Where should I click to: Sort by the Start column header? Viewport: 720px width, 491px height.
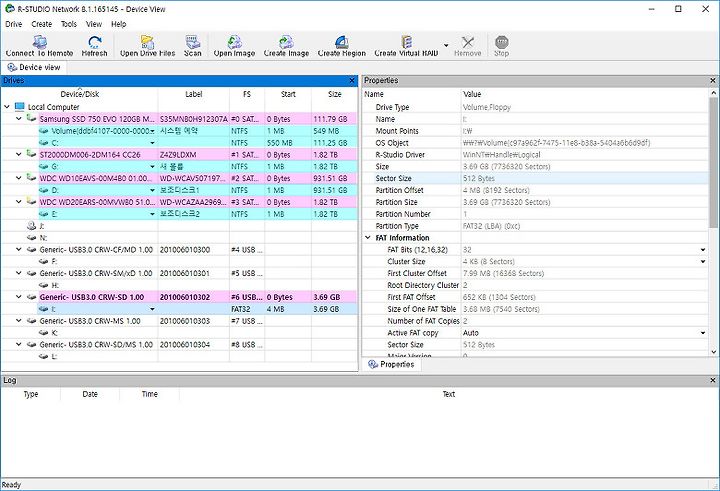point(288,94)
